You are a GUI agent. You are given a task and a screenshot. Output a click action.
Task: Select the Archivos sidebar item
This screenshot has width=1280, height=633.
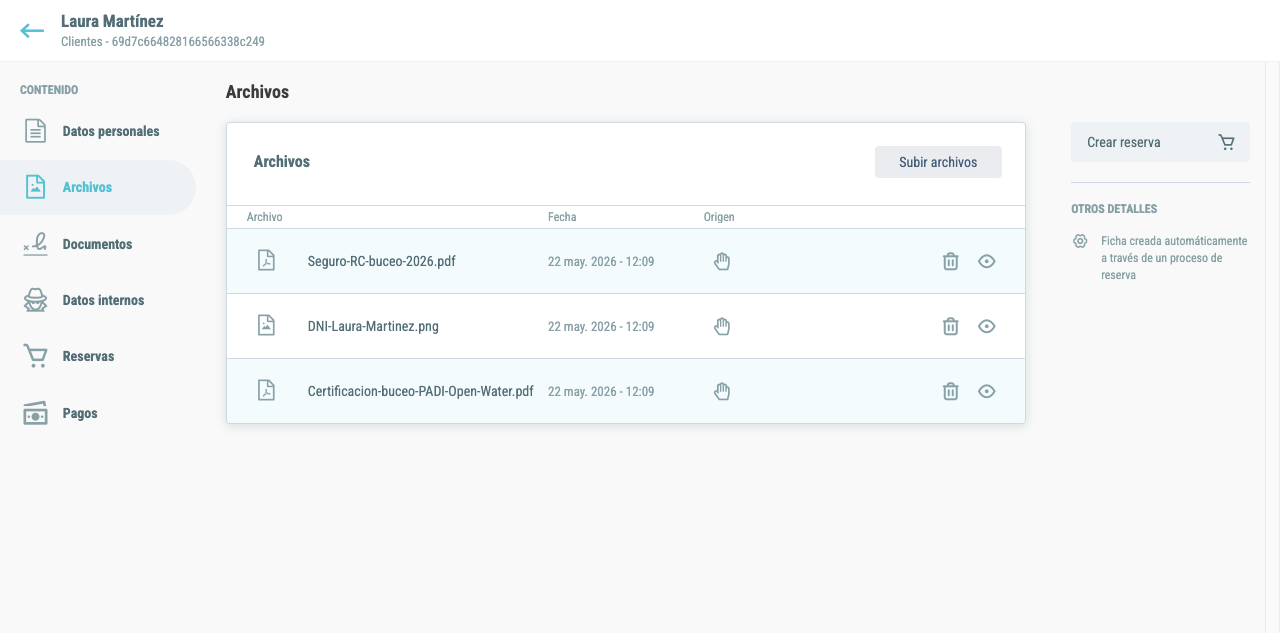point(98,187)
